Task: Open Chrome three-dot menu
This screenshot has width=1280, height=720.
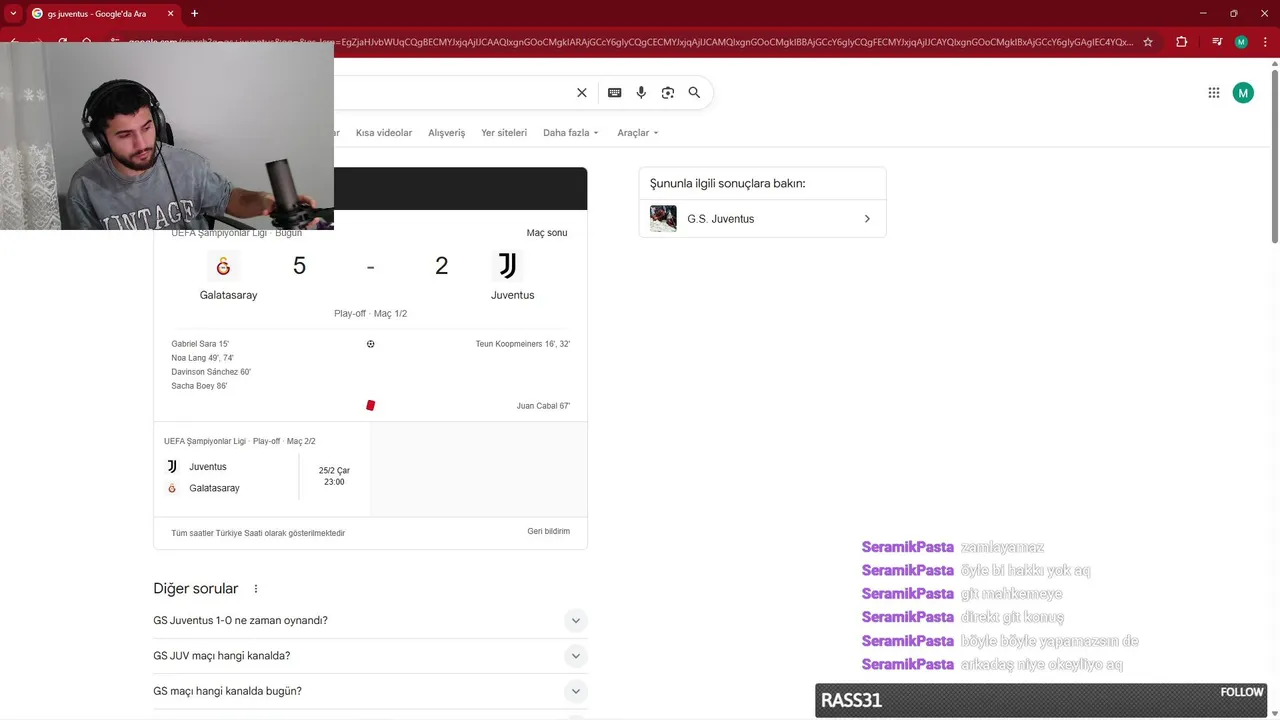Action: 1265,42
